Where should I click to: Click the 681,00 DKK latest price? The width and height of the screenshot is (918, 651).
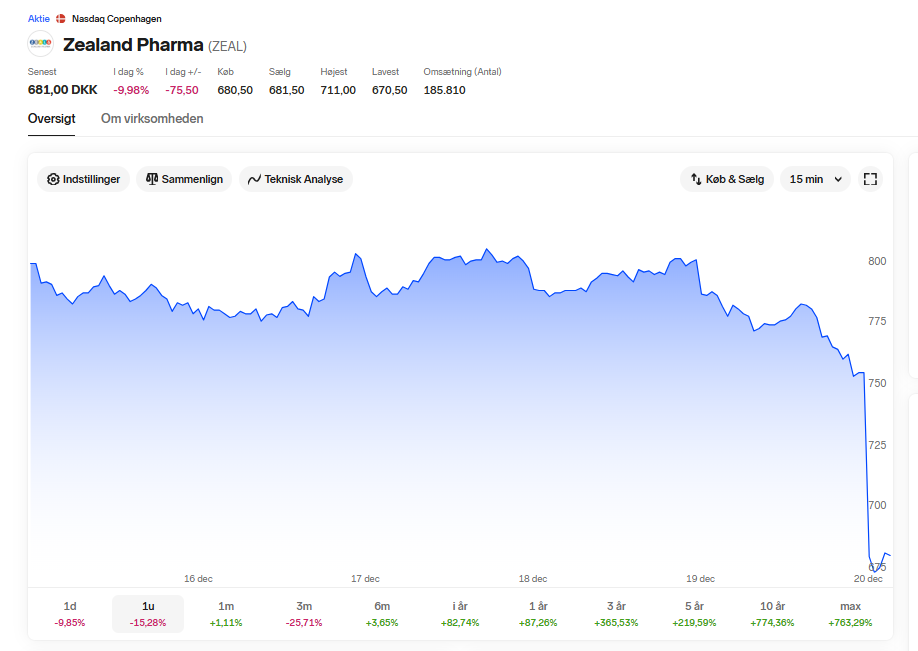pyautogui.click(x=63, y=90)
